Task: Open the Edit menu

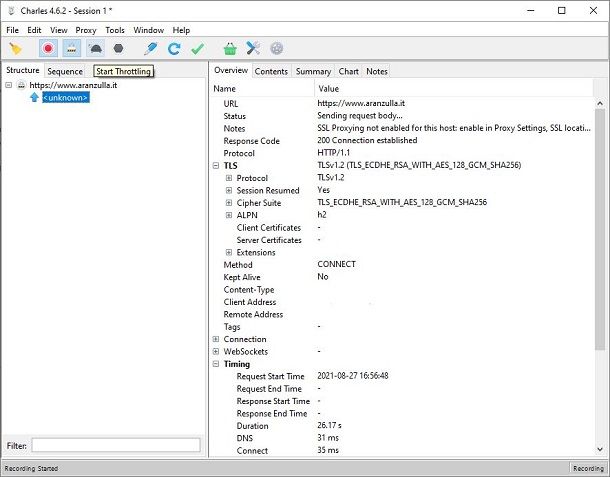Action: pos(34,30)
